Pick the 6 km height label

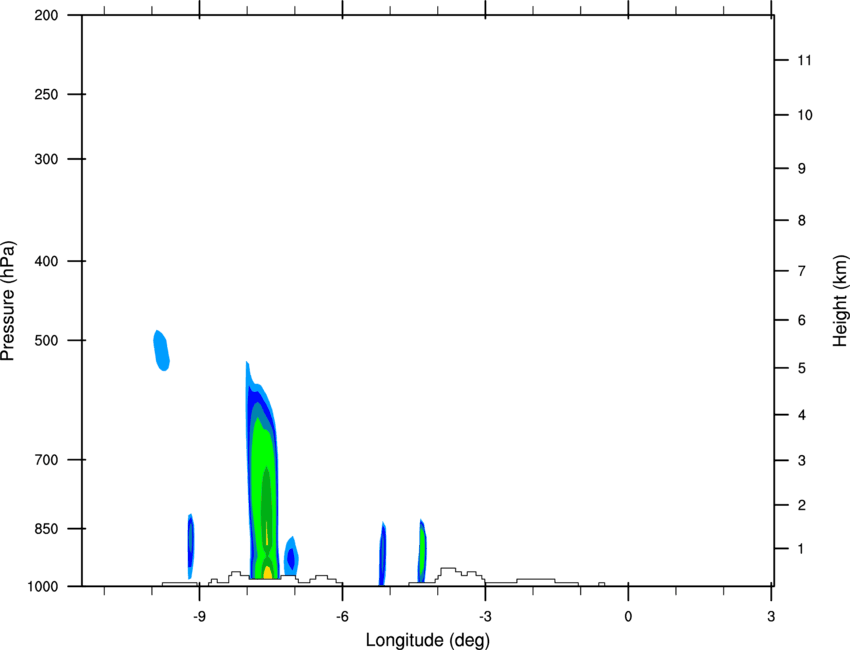(802, 320)
